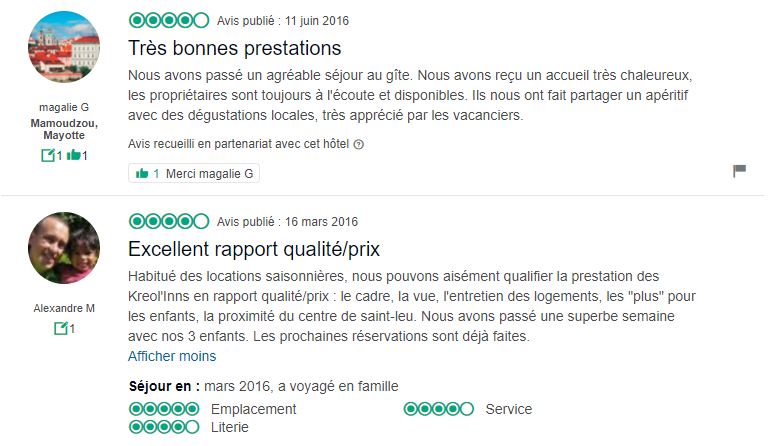Click the thumbs-up icon in Merci button

pyautogui.click(x=142, y=173)
